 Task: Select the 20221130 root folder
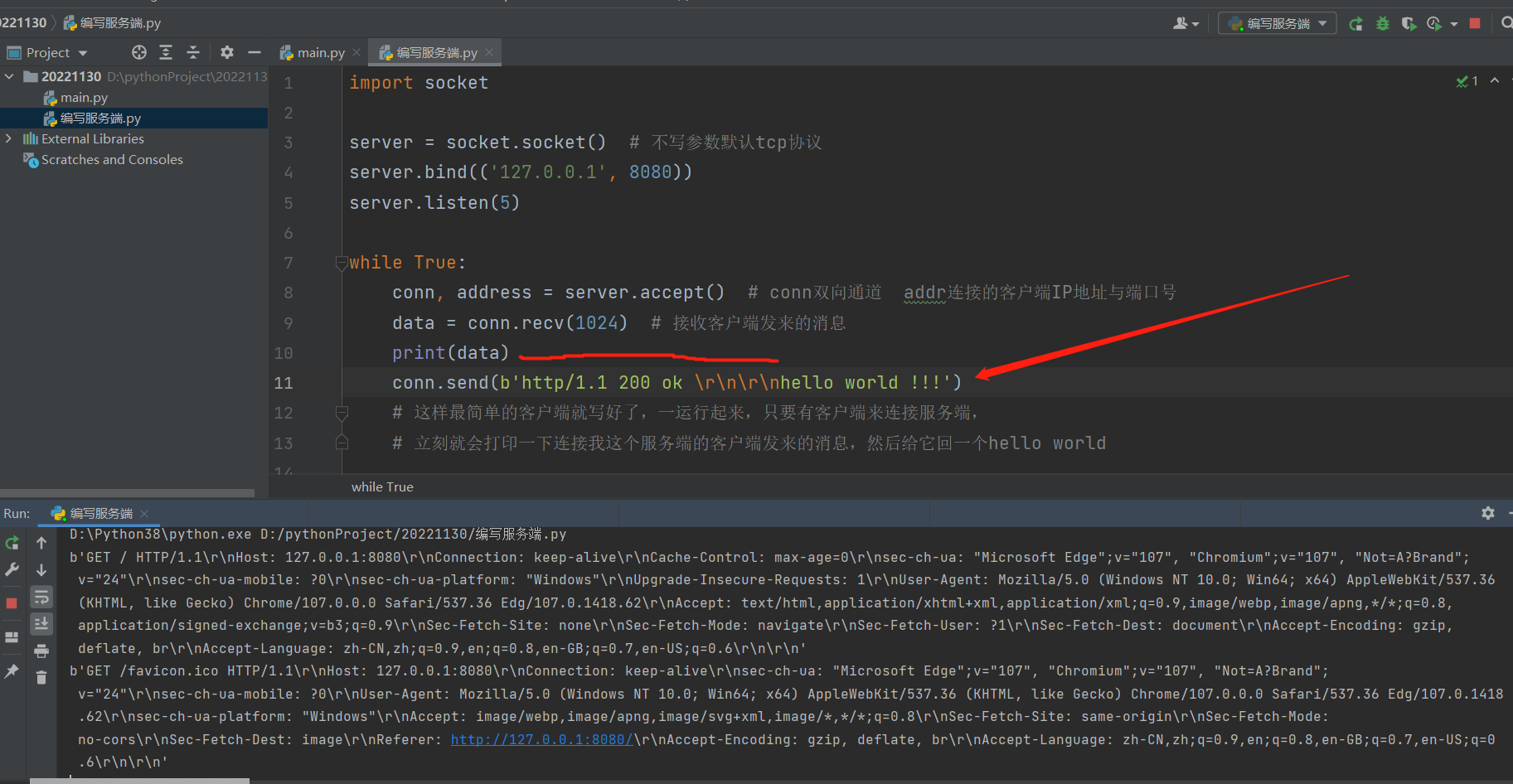point(71,77)
